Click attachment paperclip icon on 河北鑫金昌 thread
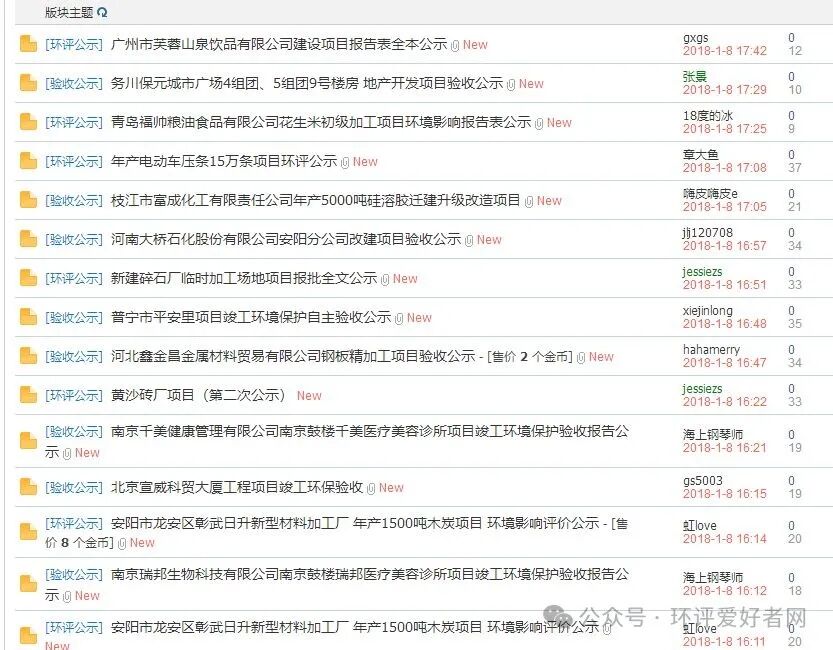 click(x=581, y=358)
